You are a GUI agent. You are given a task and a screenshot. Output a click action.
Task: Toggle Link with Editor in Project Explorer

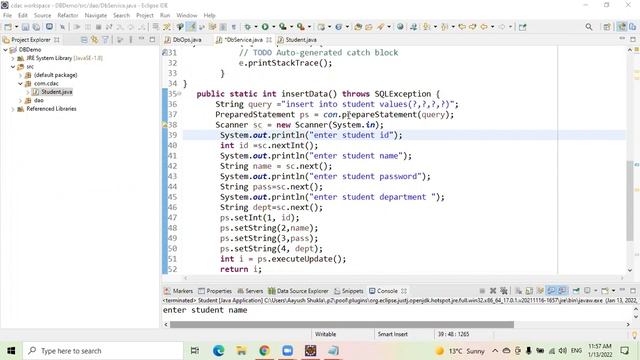[x=94, y=40]
